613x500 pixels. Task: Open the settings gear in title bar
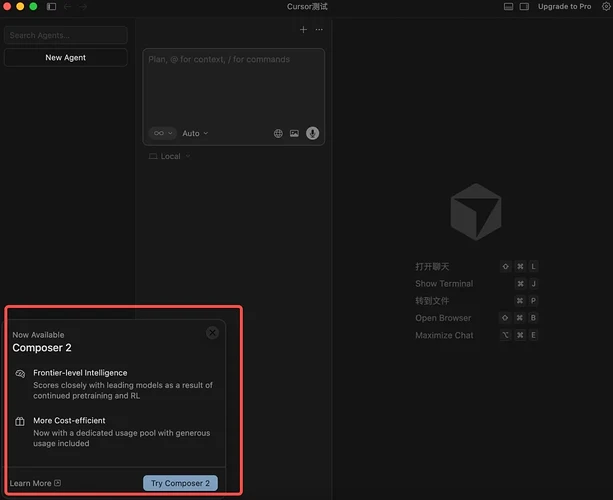click(x=605, y=6)
